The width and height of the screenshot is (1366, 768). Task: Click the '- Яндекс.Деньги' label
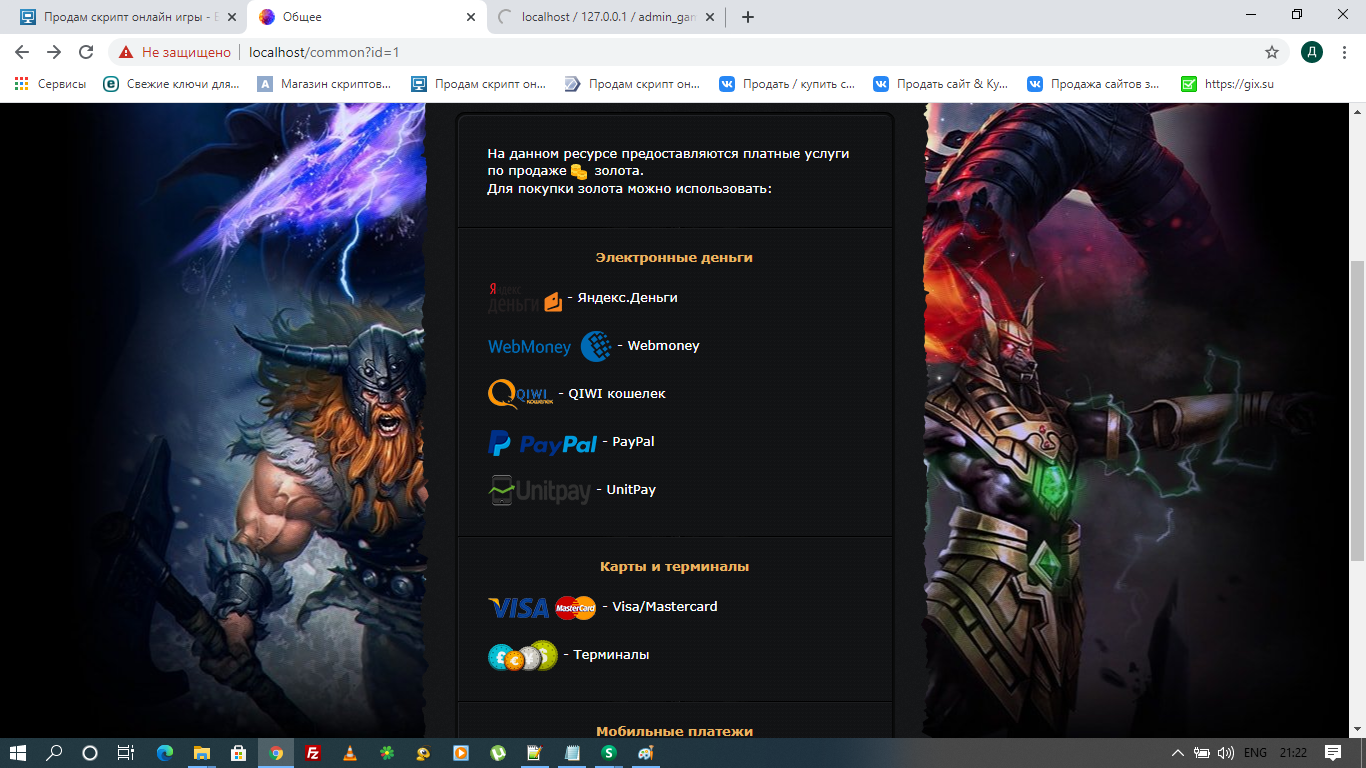[622, 298]
